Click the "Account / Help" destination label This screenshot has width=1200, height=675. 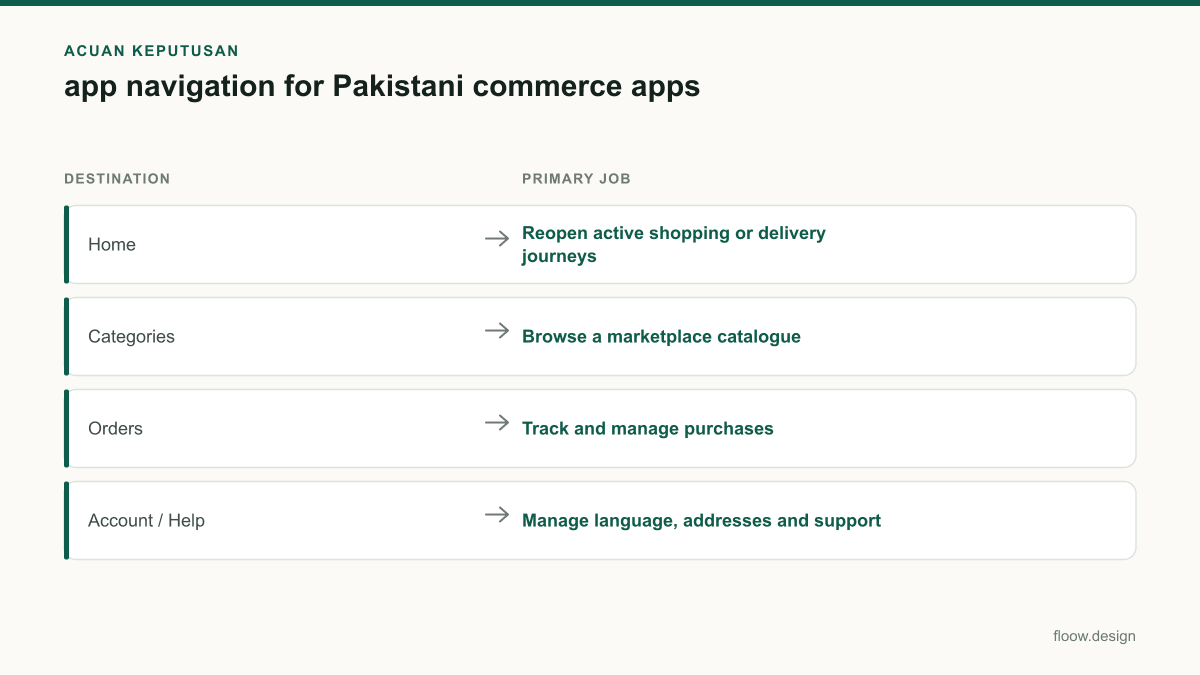coord(146,521)
